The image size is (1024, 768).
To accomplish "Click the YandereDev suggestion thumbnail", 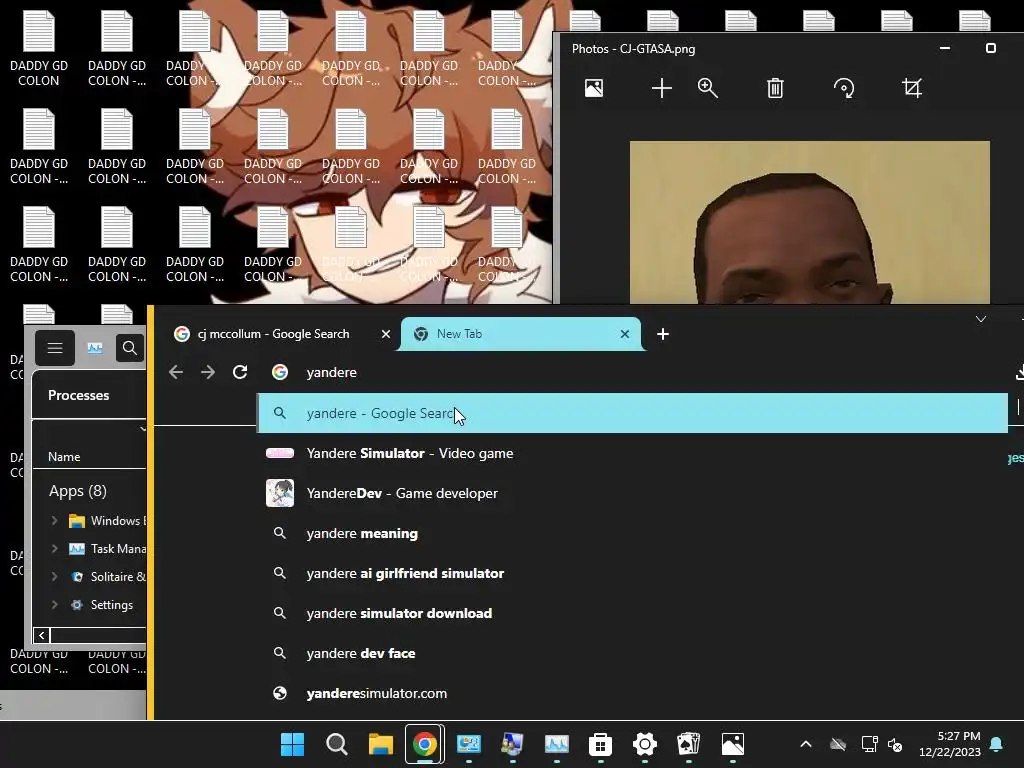I will (280, 493).
